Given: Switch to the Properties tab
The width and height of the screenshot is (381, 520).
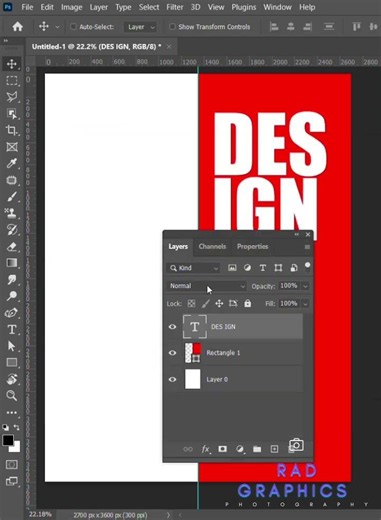Looking at the screenshot, I should (x=252, y=247).
